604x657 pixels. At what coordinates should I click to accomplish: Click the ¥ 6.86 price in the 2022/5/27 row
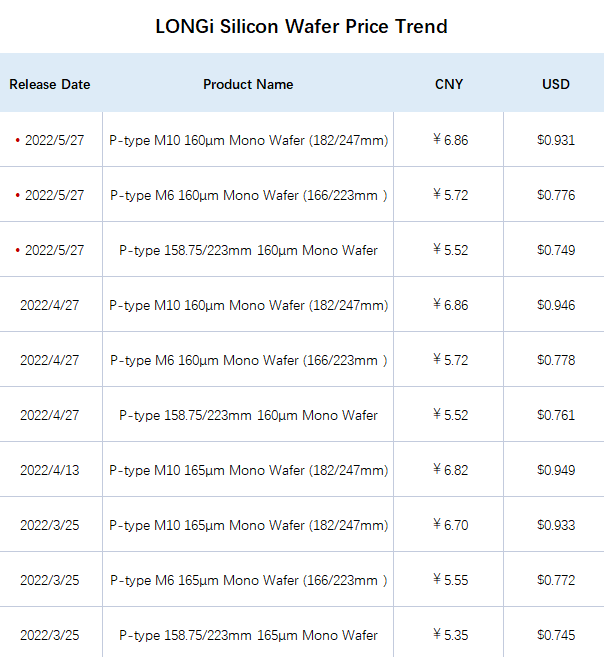click(x=451, y=140)
